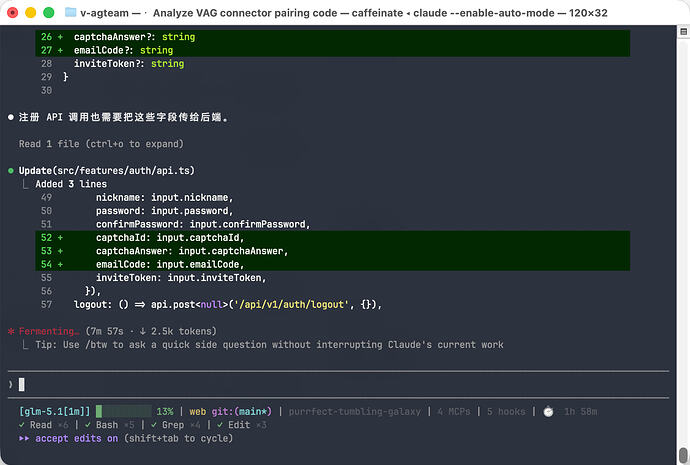Click the plus marker on diff line 26
The image size is (690, 465).
[60, 37]
